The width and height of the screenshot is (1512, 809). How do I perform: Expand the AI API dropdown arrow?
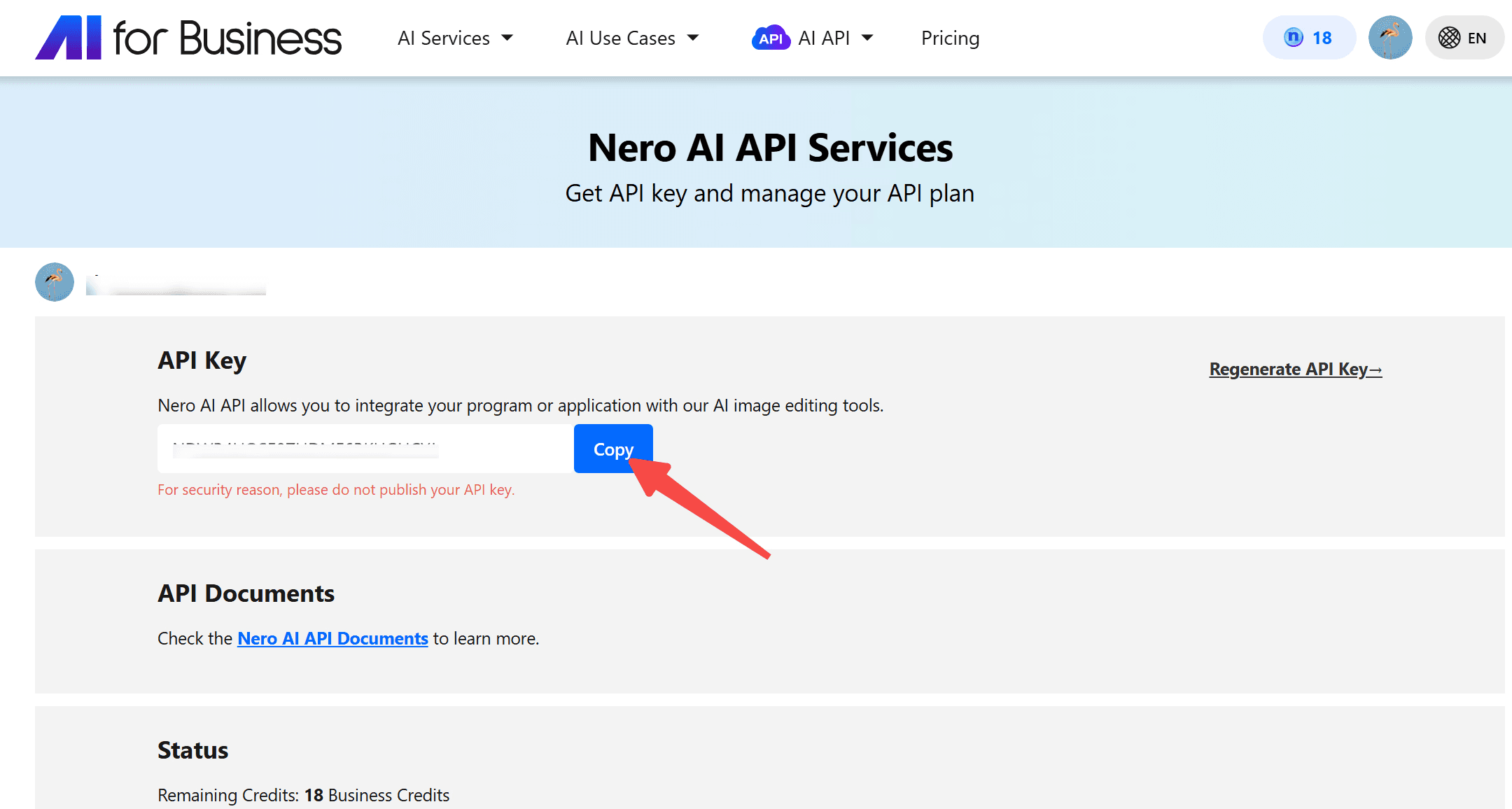(867, 38)
